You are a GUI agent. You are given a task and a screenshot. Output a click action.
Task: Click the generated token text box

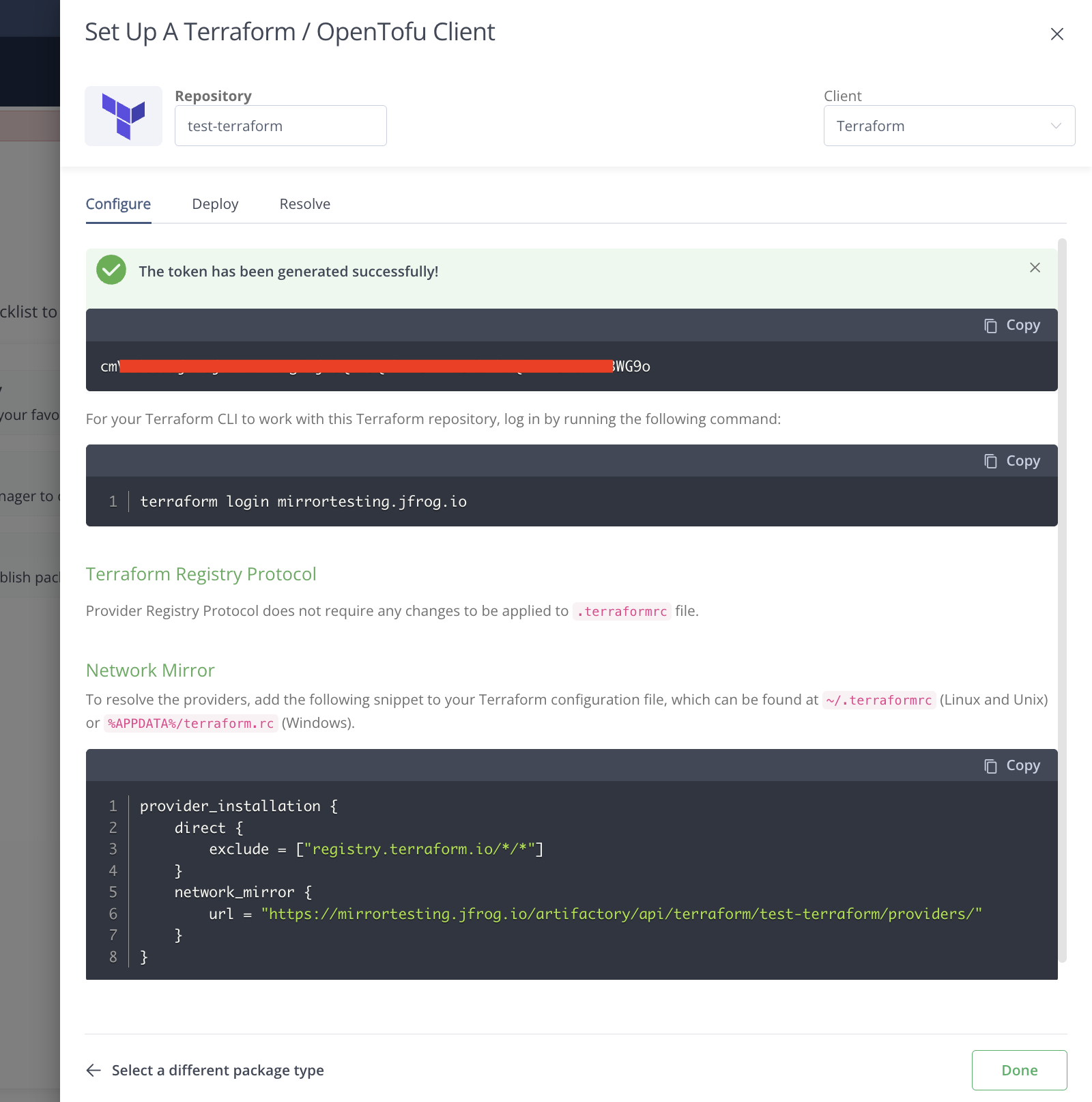pos(571,367)
